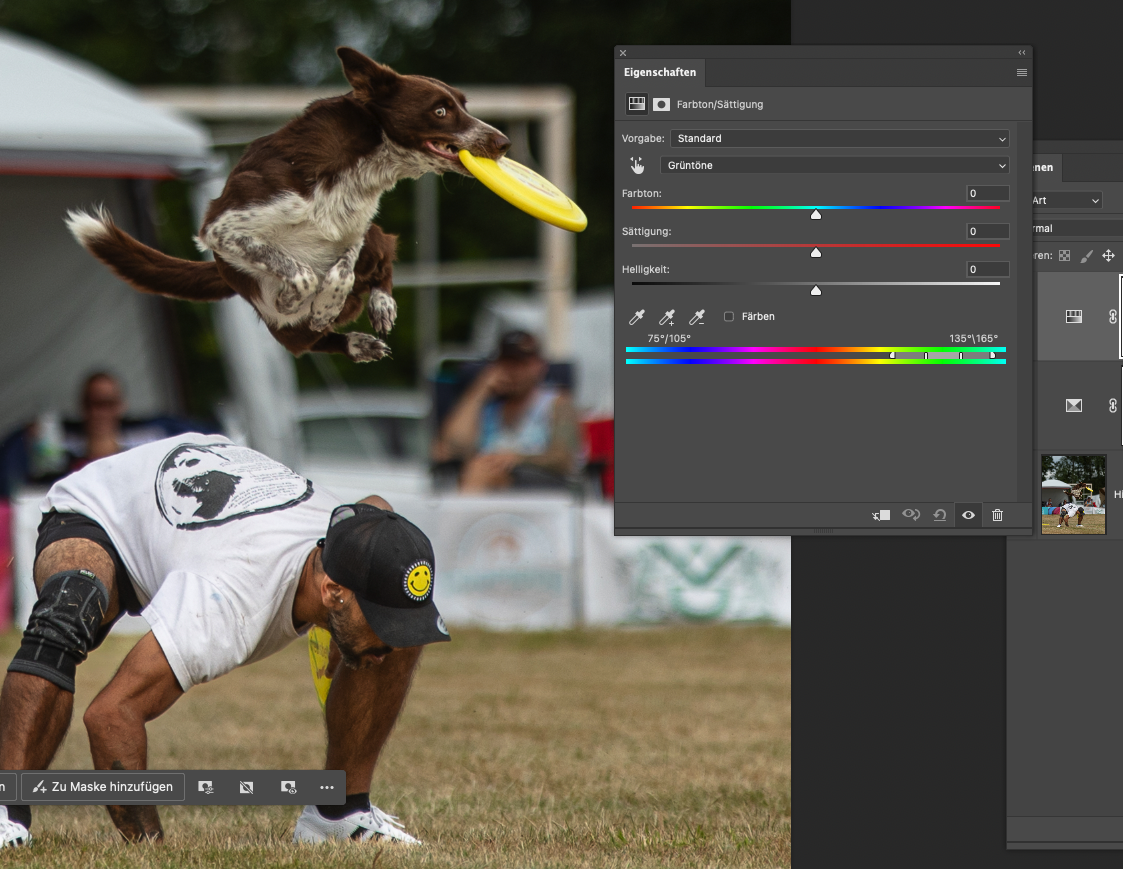Click the Sättigung slider handle
This screenshot has height=869, width=1123.
point(816,253)
